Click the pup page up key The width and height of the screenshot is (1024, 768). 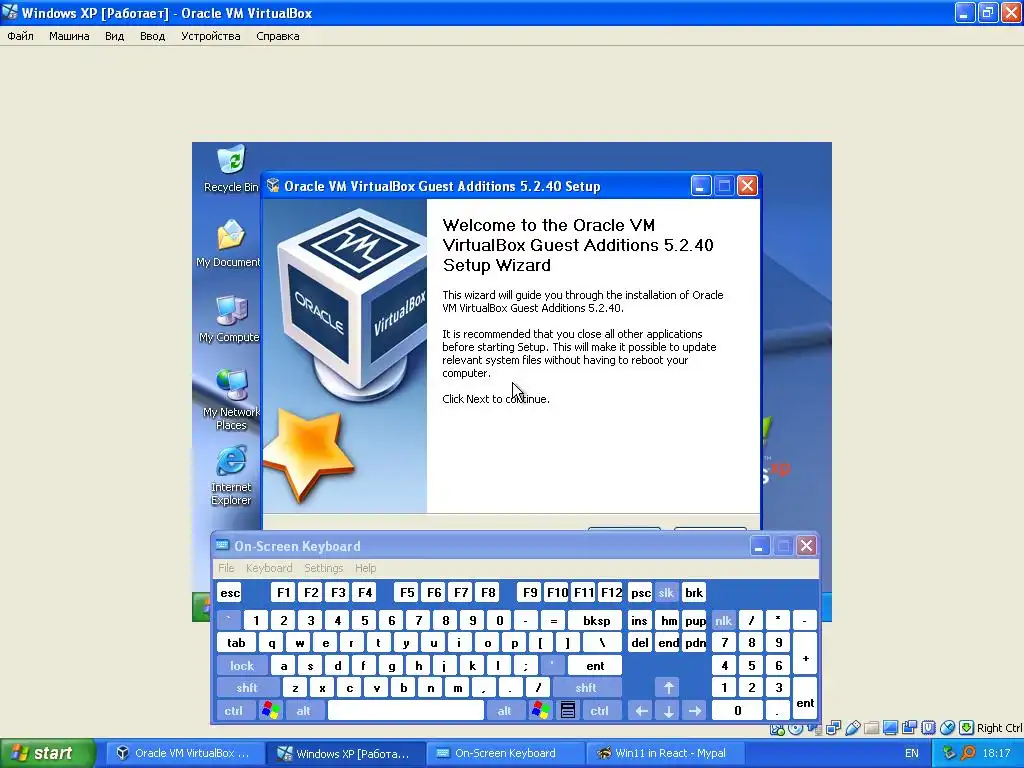(695, 620)
